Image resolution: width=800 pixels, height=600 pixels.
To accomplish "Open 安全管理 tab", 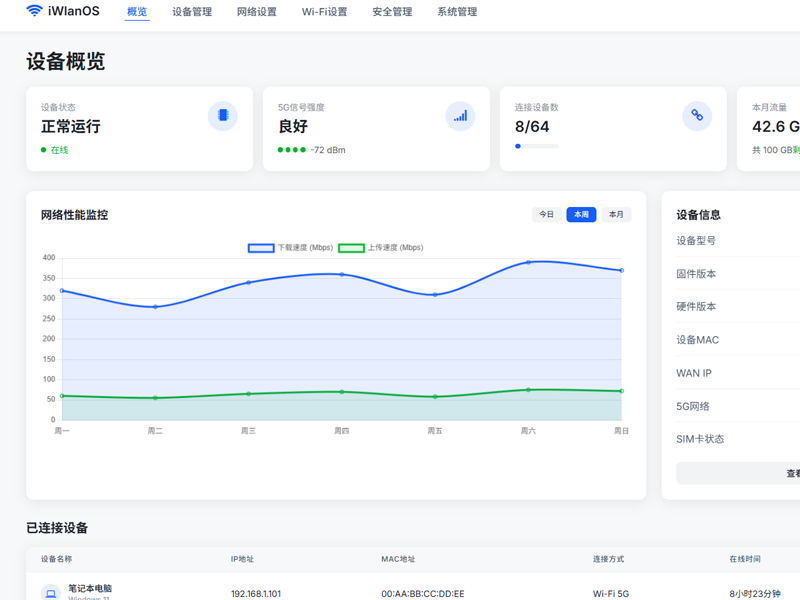I will click(392, 12).
